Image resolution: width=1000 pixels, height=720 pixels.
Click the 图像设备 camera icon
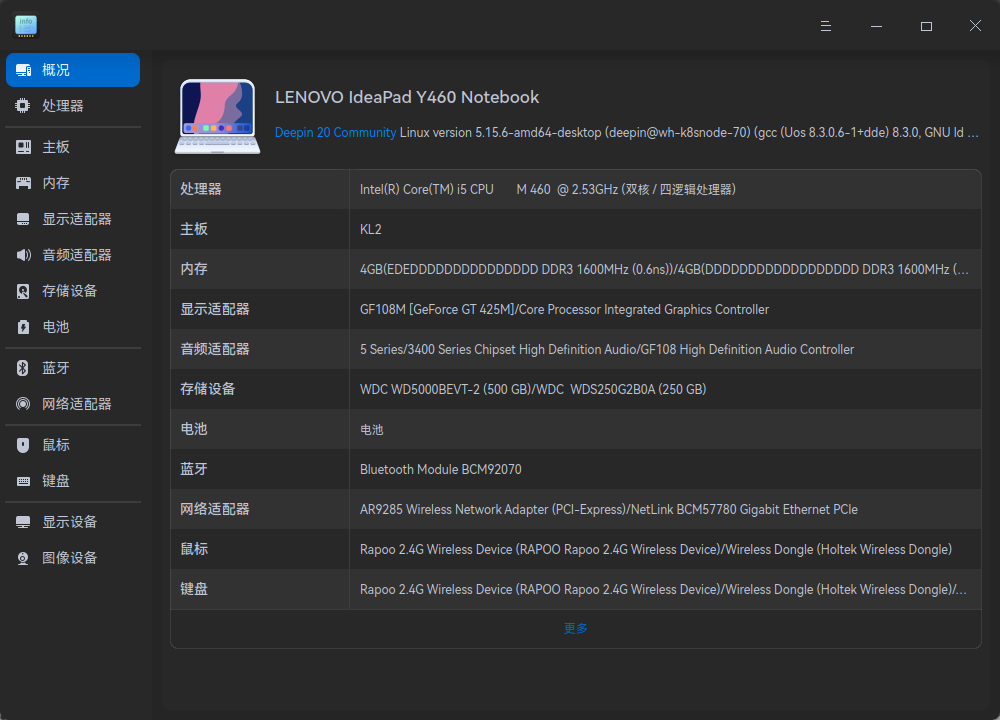(23, 558)
